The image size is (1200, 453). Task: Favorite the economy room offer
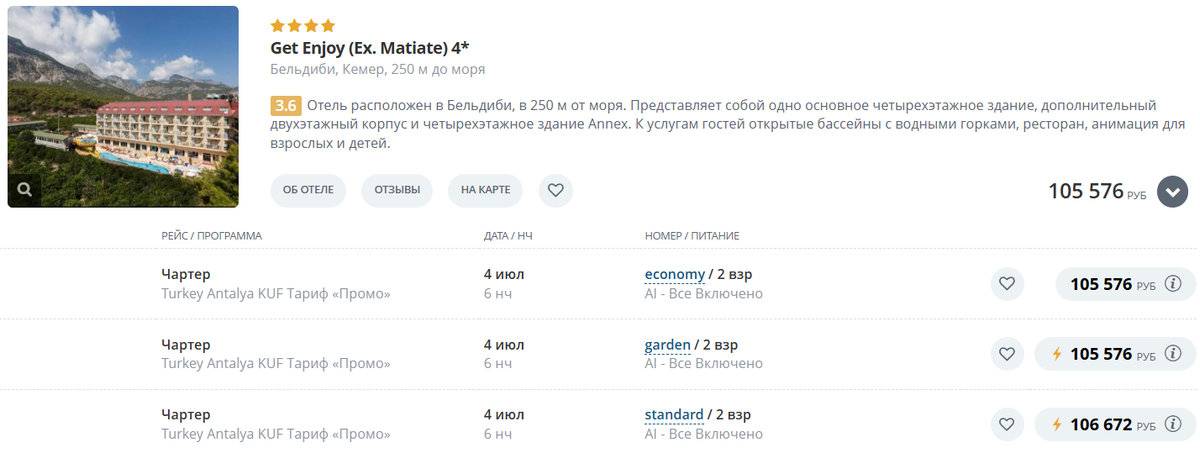pos(1008,284)
